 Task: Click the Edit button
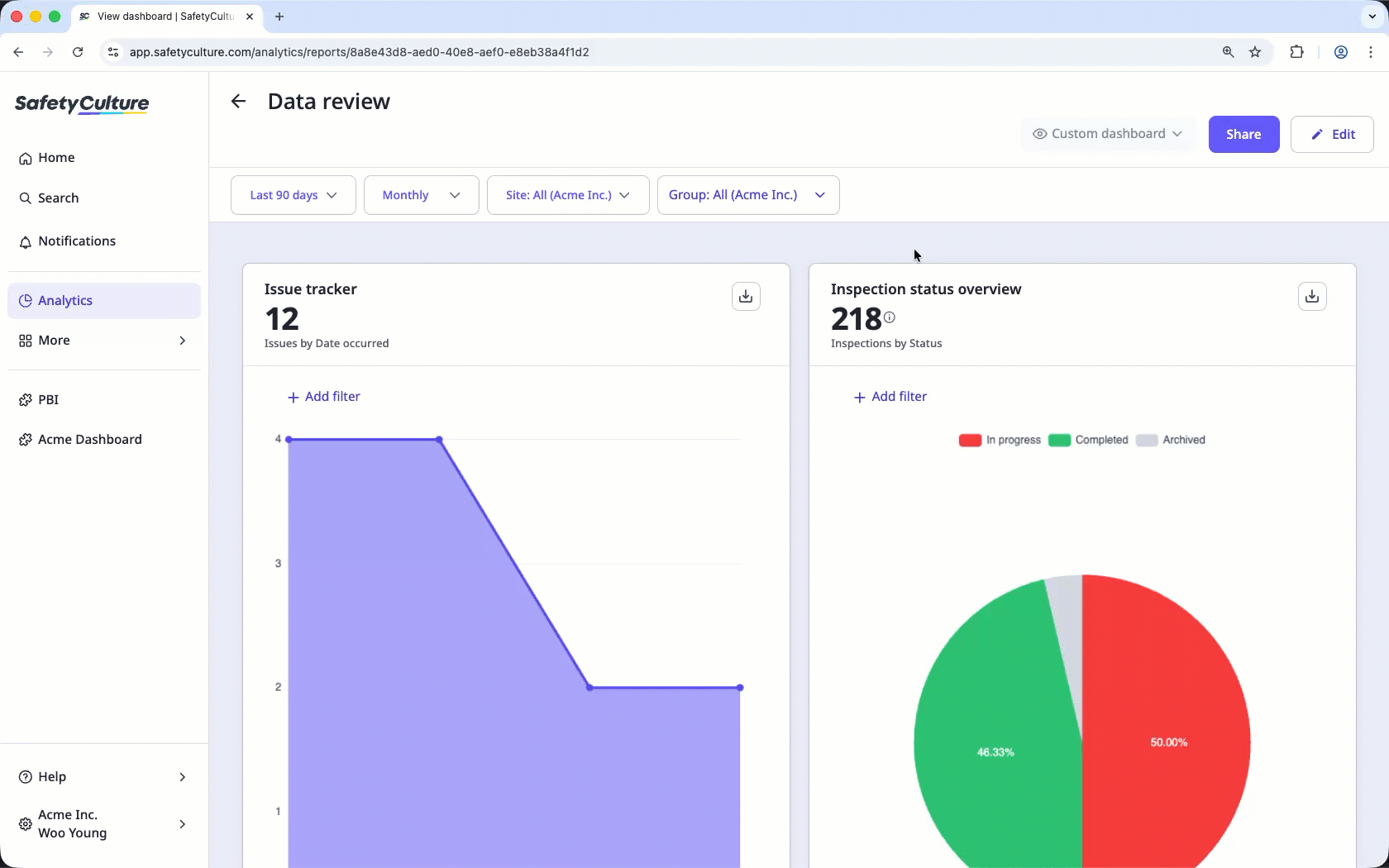coord(1332,135)
